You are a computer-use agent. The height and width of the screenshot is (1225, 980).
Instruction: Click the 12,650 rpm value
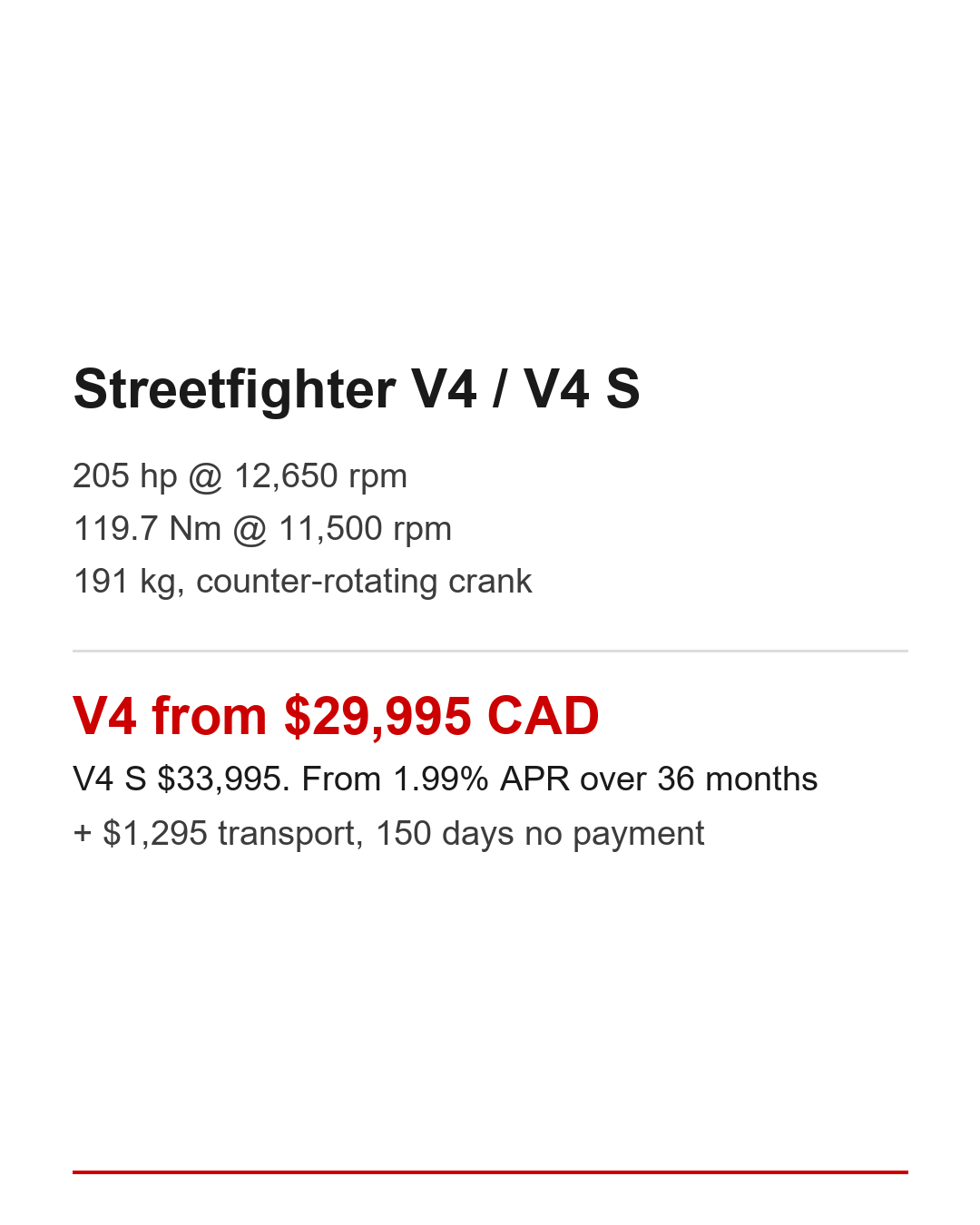tap(320, 476)
